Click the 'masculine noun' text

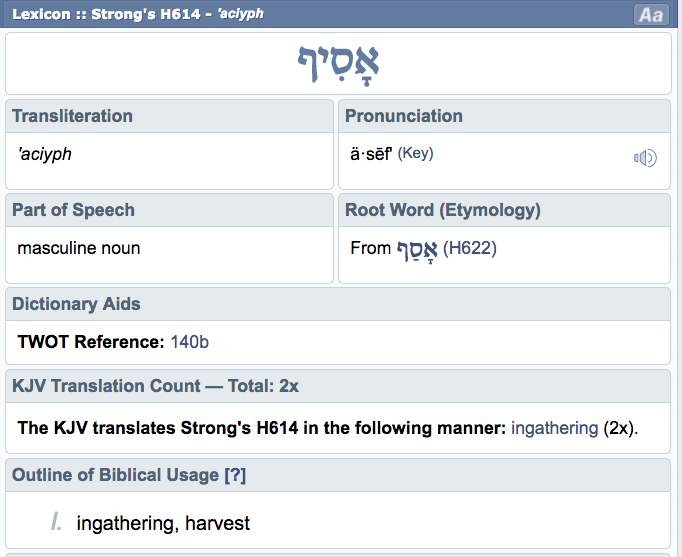coord(79,248)
